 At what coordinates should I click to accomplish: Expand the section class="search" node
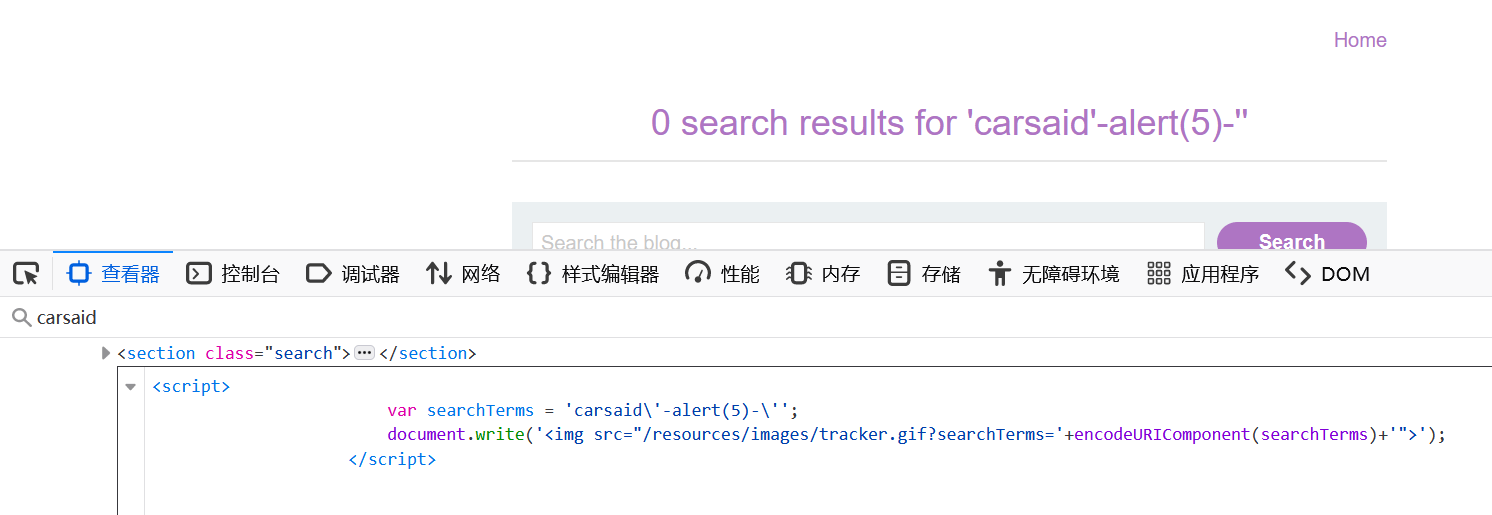107,353
